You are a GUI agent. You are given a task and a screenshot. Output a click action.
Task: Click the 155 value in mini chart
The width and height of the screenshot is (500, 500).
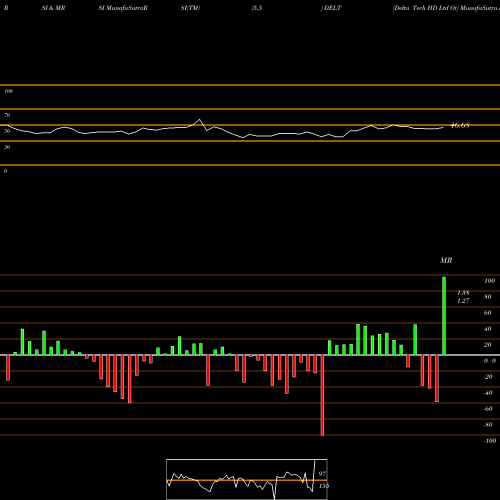click(x=324, y=486)
